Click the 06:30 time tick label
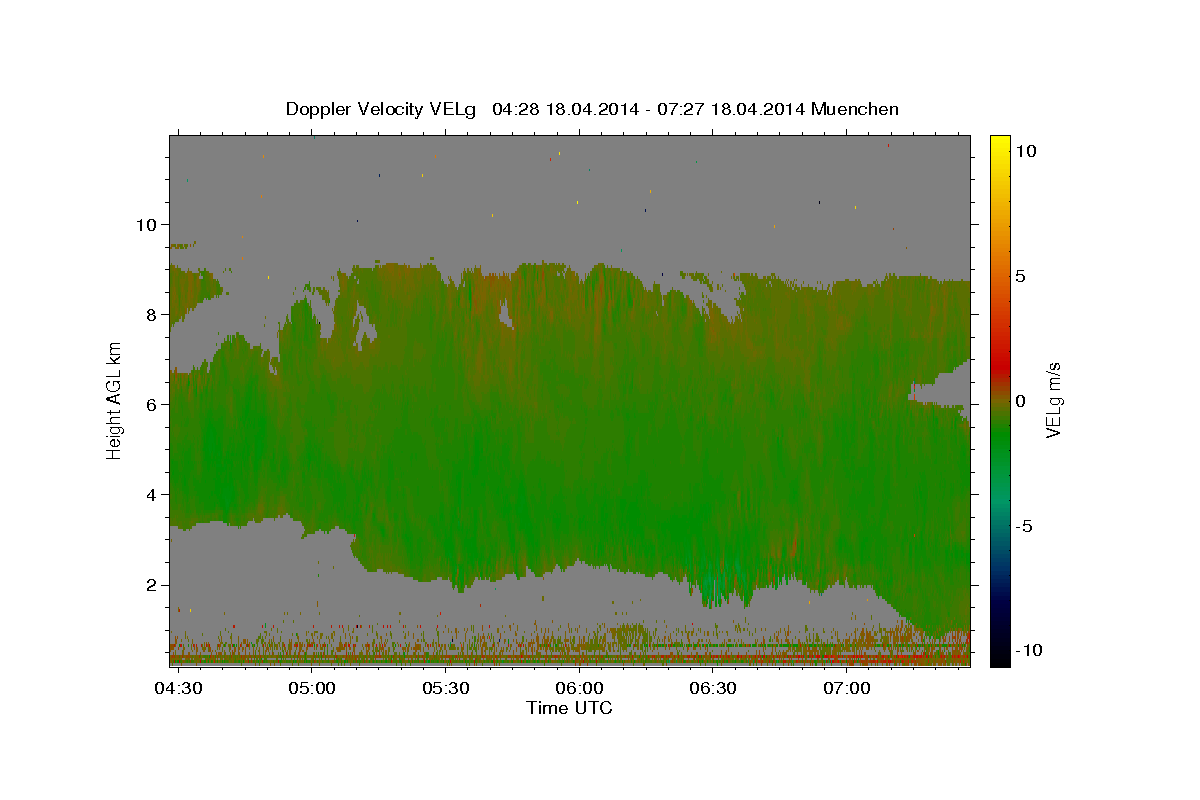Viewport: 1200px width, 800px height. click(x=713, y=689)
